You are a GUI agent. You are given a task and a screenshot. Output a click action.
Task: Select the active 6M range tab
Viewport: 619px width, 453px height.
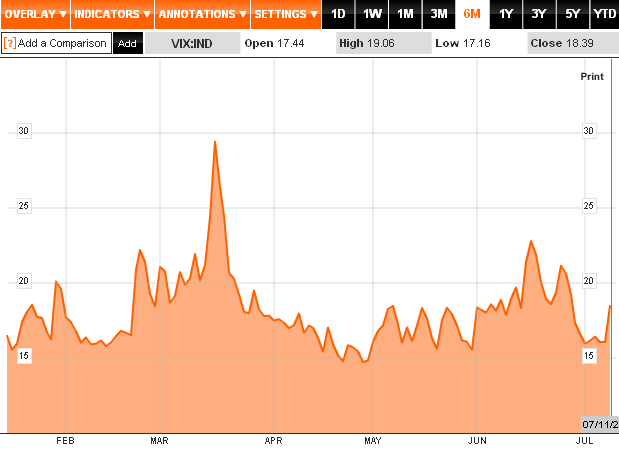tap(472, 14)
